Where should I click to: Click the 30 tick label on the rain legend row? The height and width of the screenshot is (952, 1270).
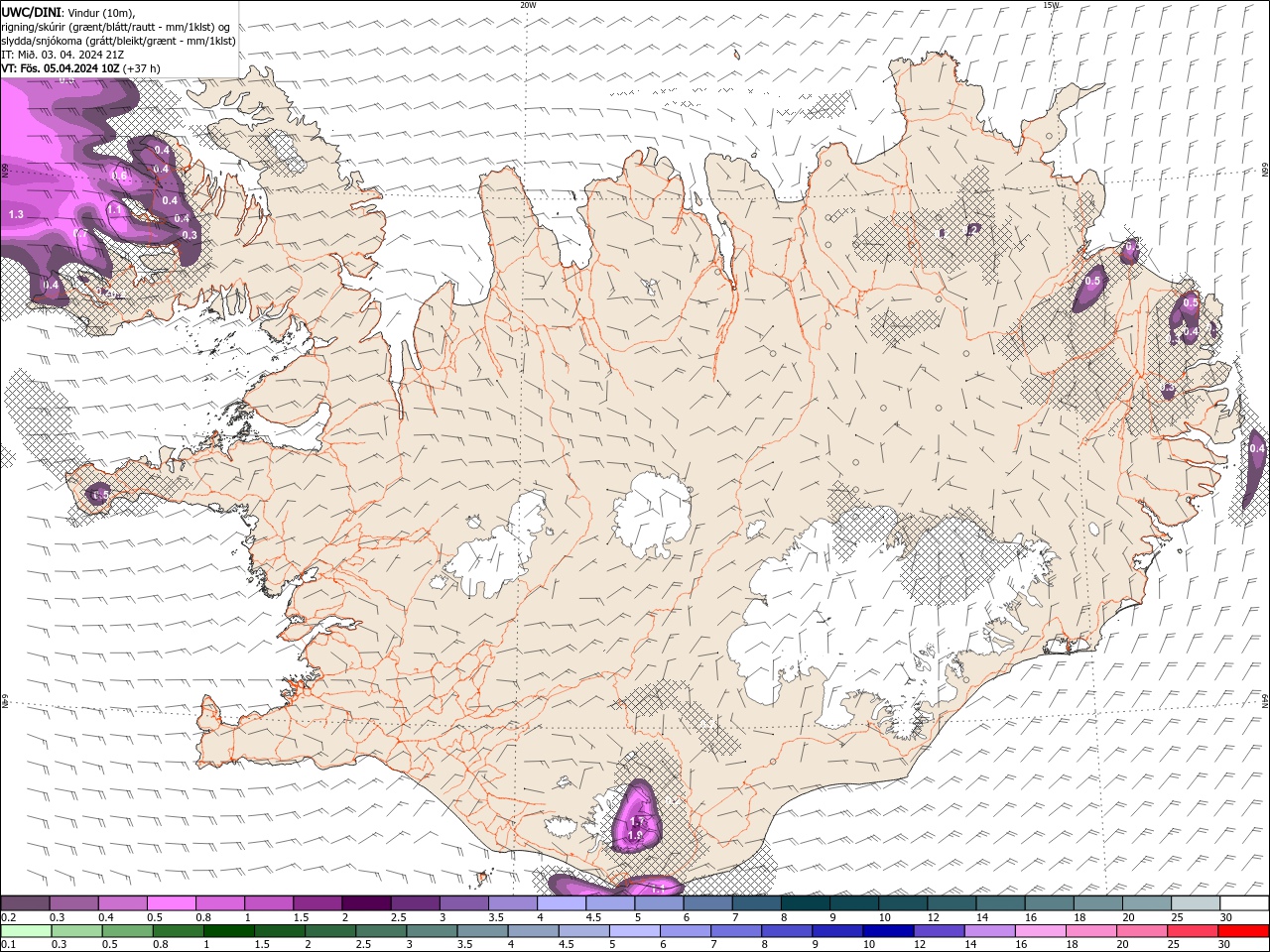(x=1223, y=944)
